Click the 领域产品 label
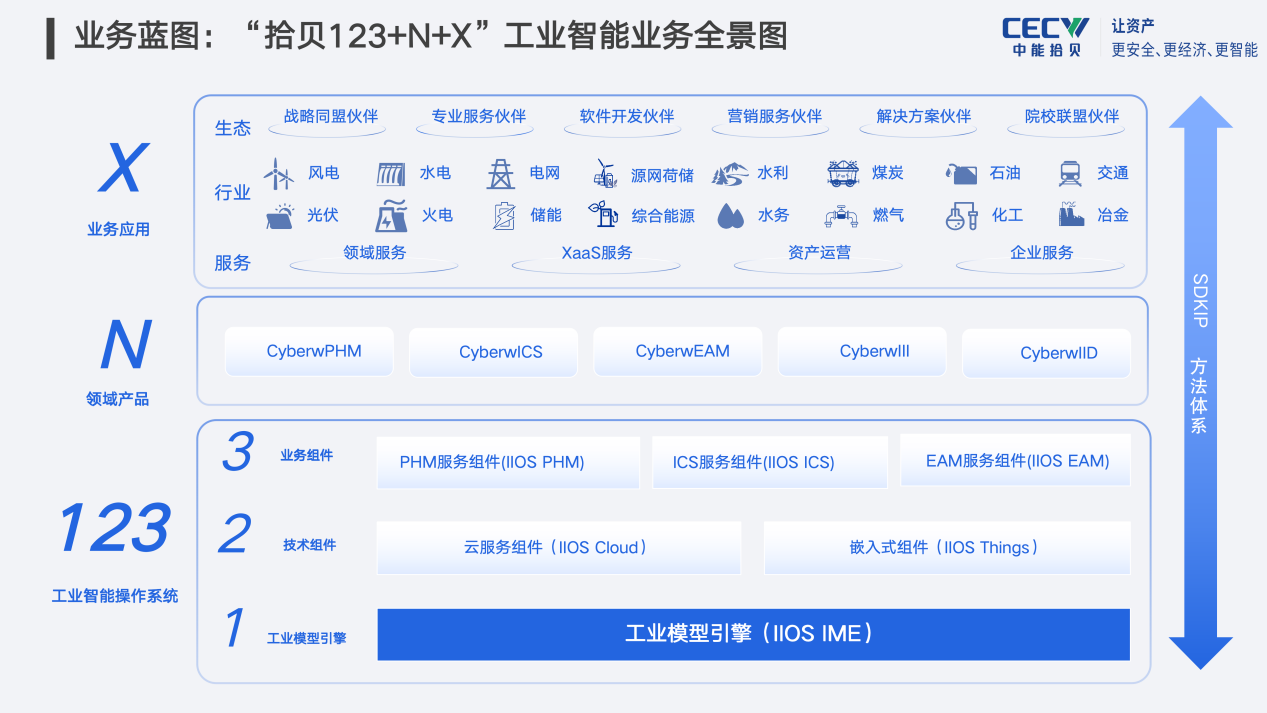 tap(118, 399)
